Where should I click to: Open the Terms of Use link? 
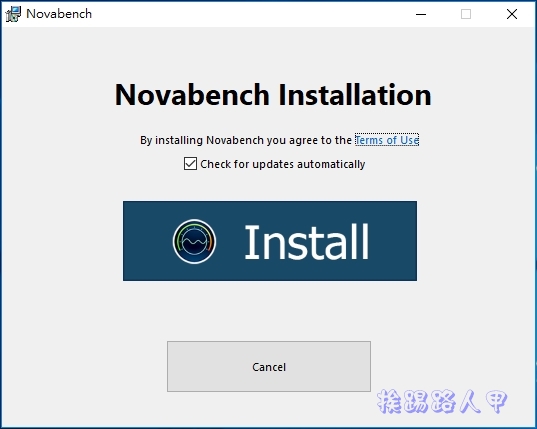pos(387,140)
